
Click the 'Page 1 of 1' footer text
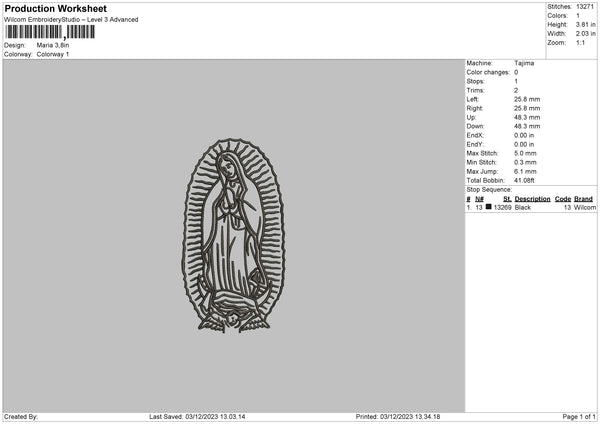[579, 416]
